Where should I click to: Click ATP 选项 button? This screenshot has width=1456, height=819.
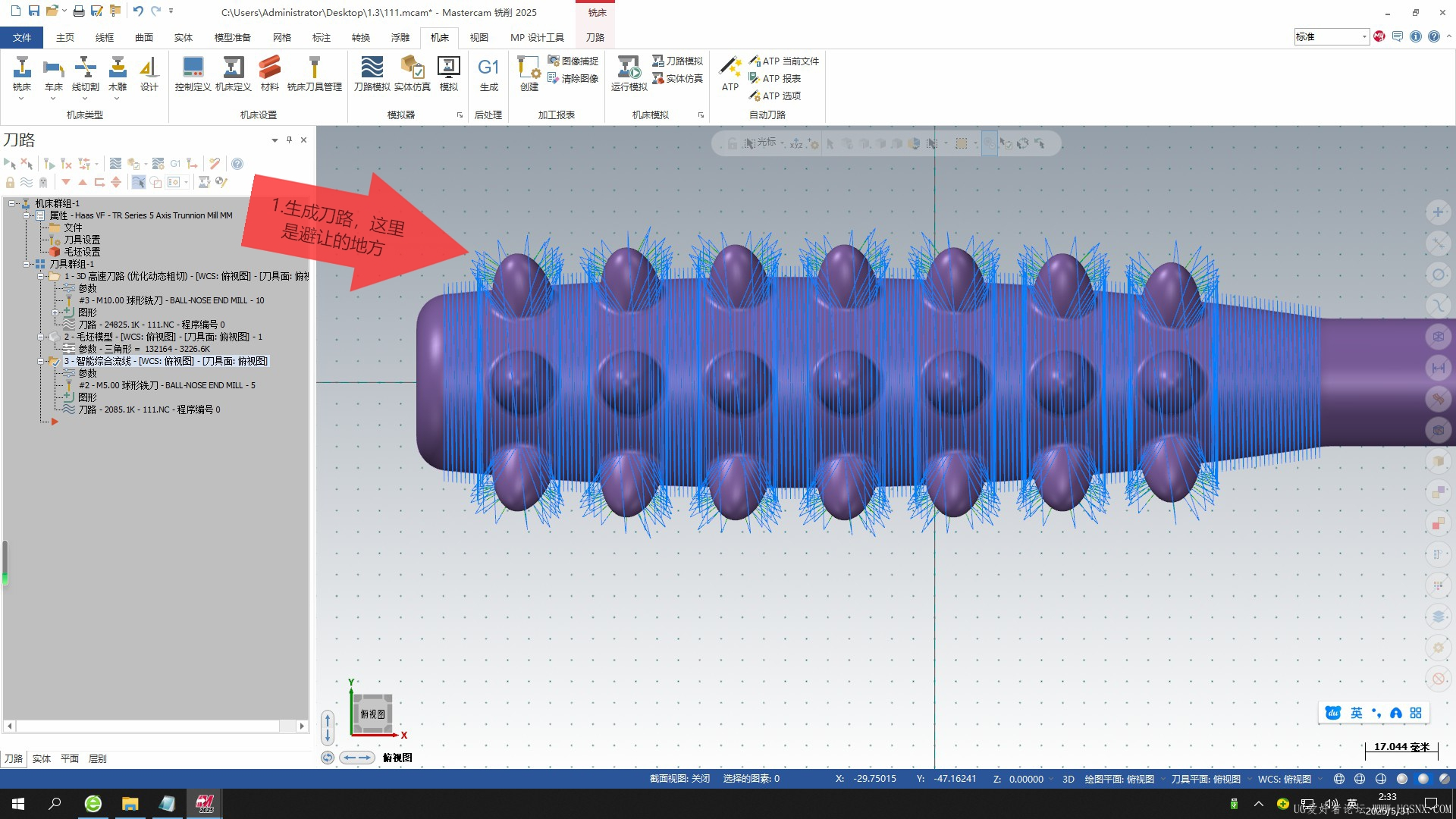point(775,96)
